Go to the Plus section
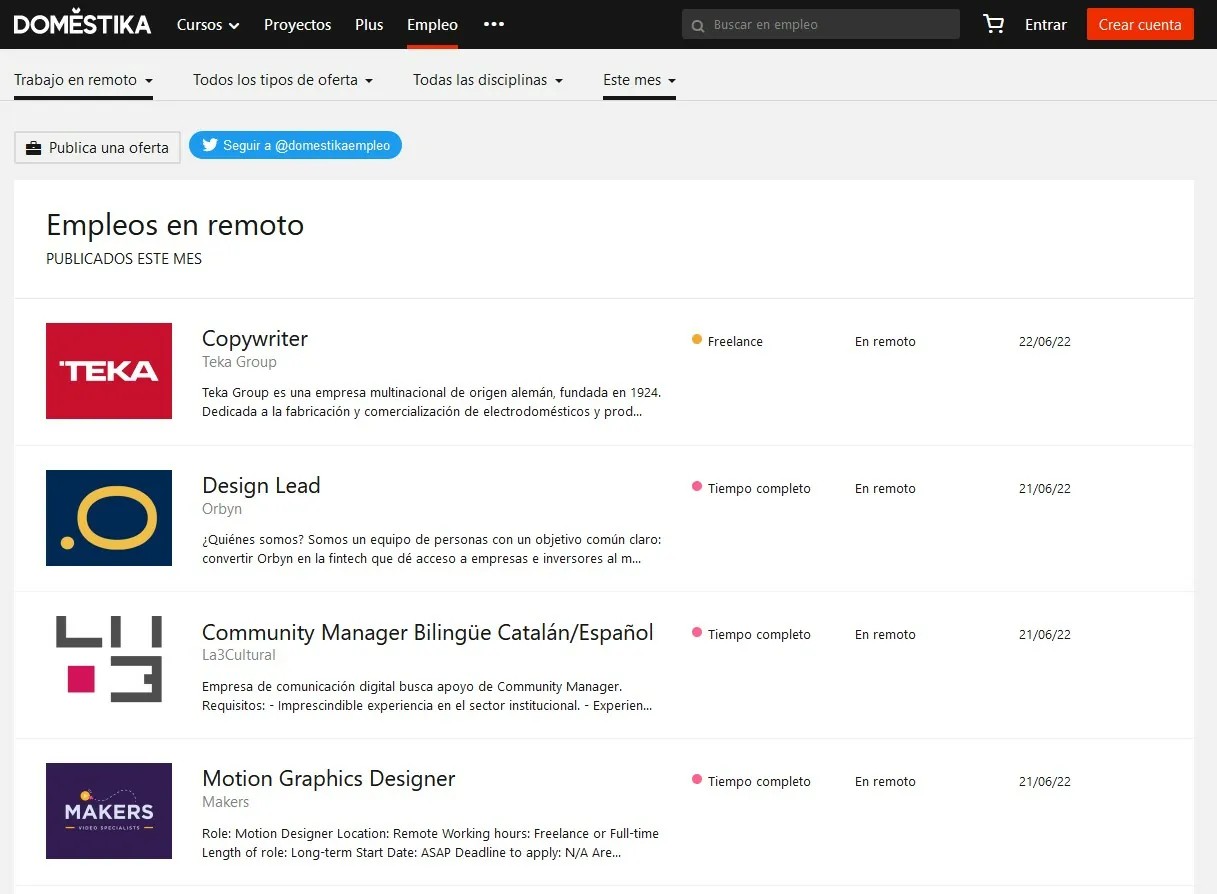 pyautogui.click(x=369, y=25)
